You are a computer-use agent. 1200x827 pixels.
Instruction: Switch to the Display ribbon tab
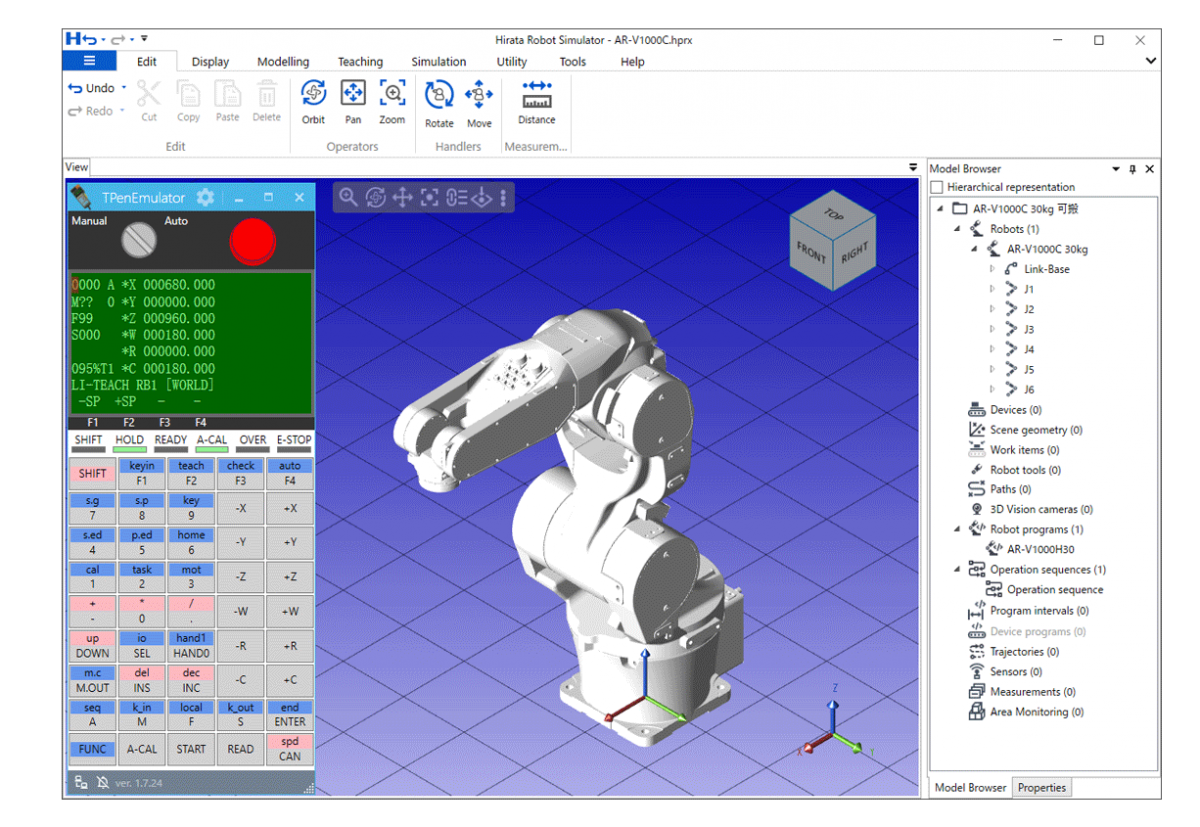click(x=210, y=62)
